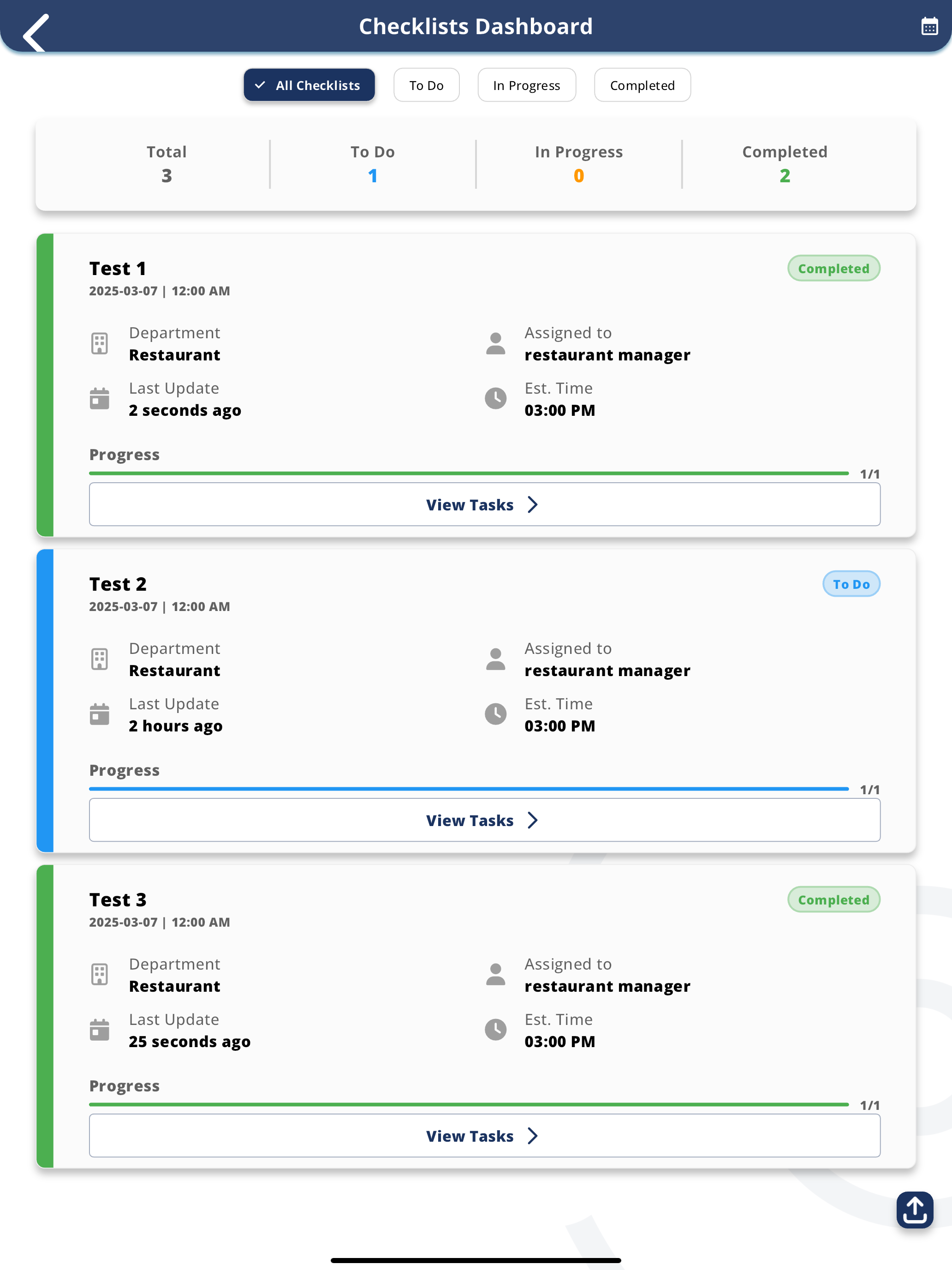Click the Total 3 summary stat

(x=167, y=164)
